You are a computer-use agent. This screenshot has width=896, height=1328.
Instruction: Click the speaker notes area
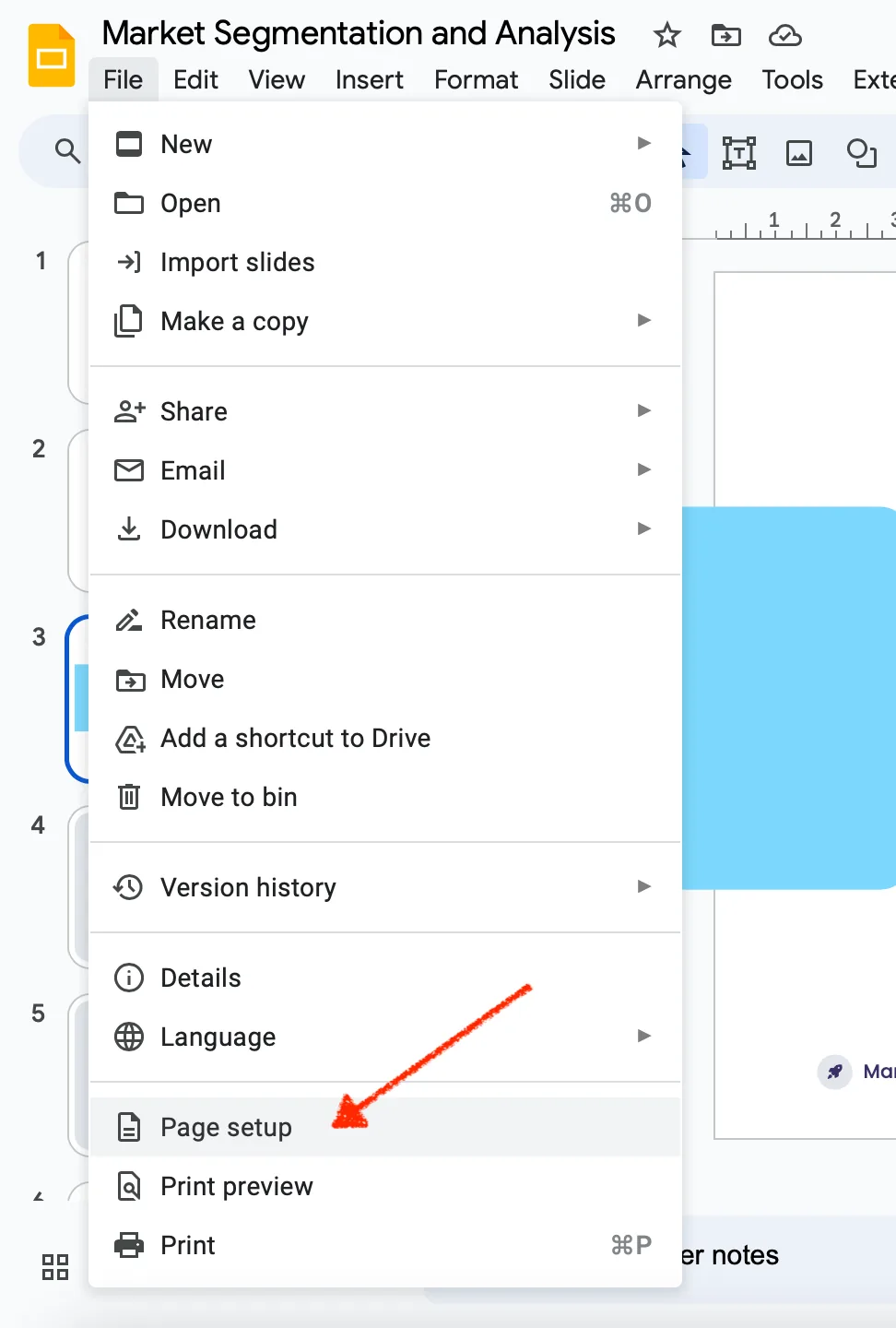pyautogui.click(x=789, y=1255)
